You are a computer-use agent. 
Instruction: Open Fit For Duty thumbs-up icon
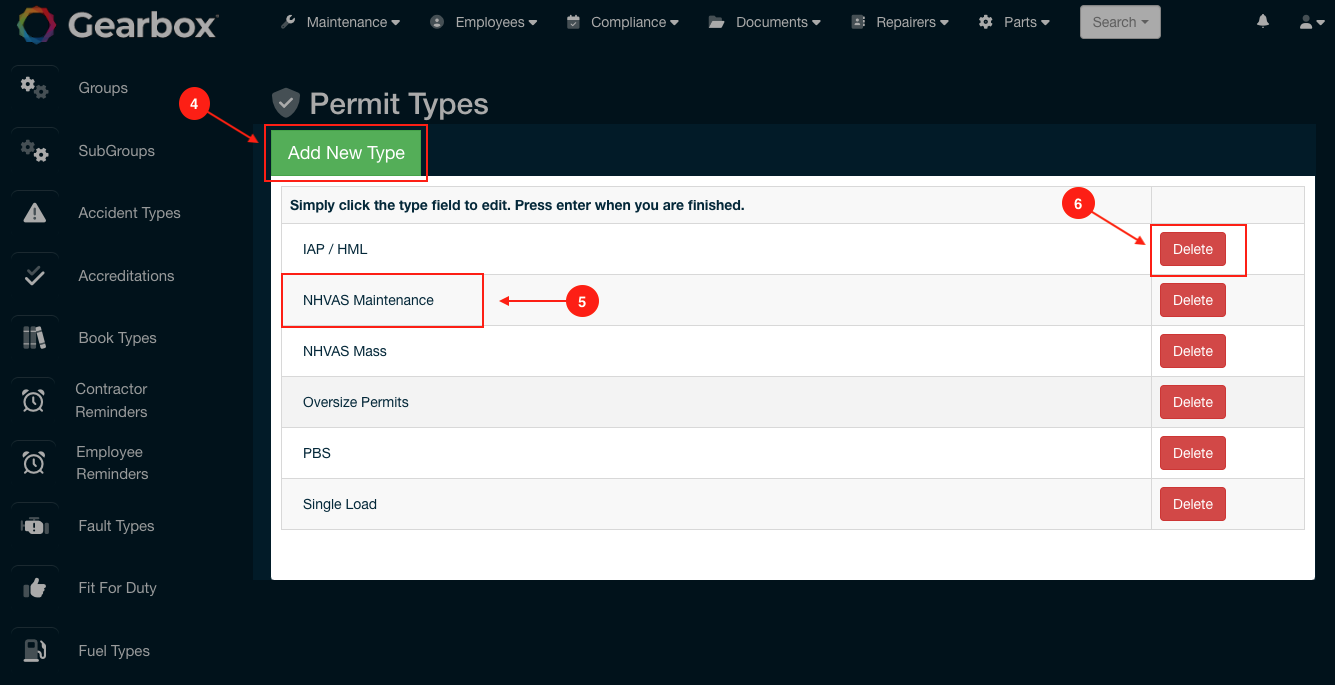(34, 588)
